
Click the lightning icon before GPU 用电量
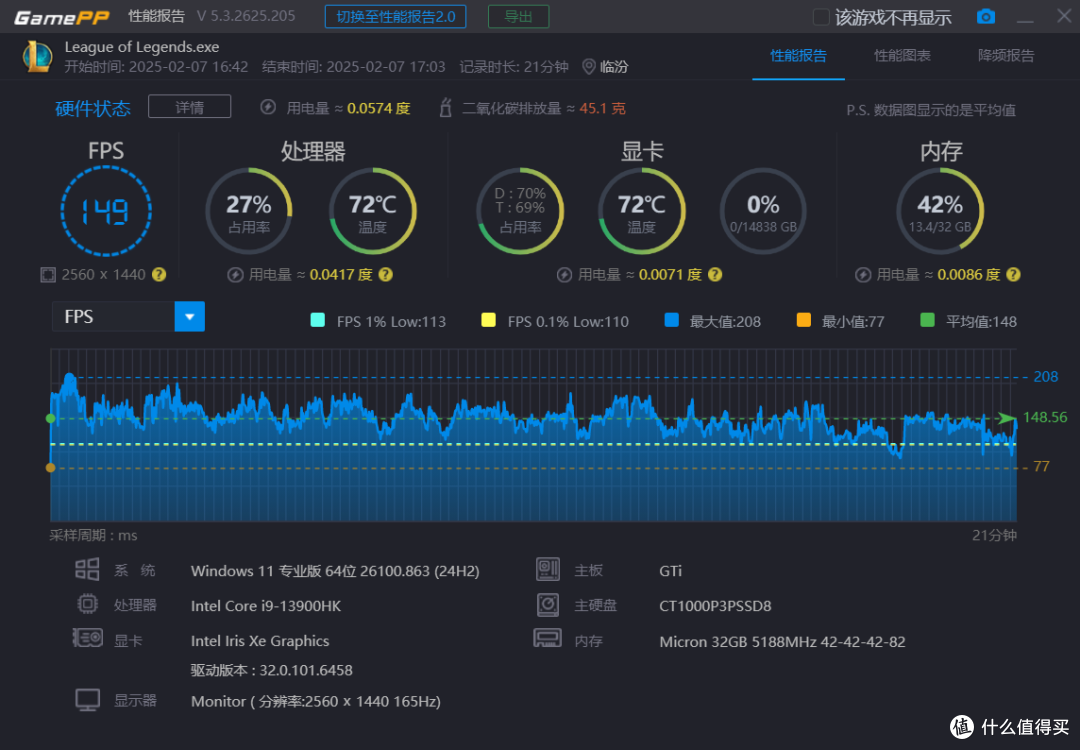[x=564, y=275]
